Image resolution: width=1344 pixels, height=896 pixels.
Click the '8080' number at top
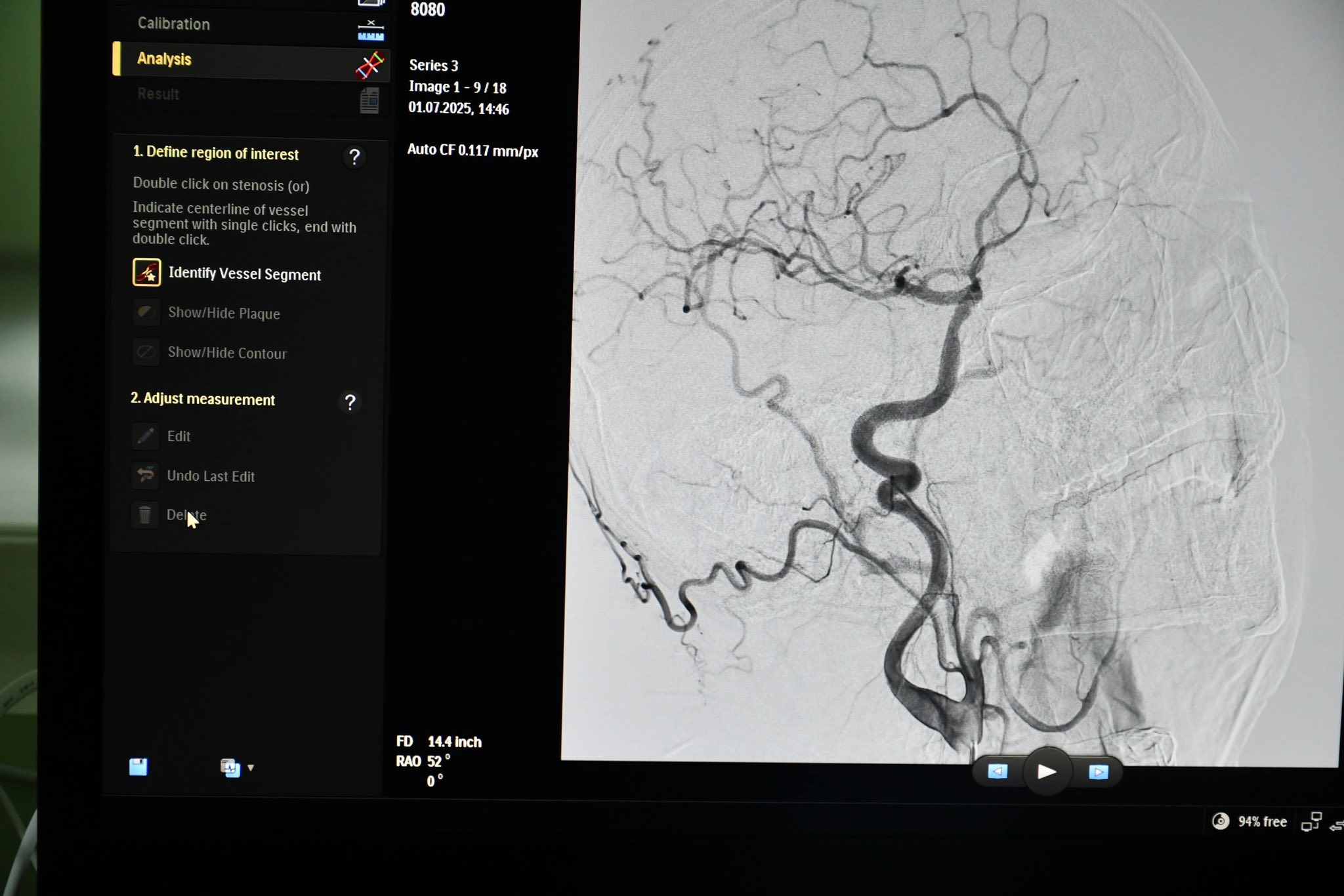[428, 9]
